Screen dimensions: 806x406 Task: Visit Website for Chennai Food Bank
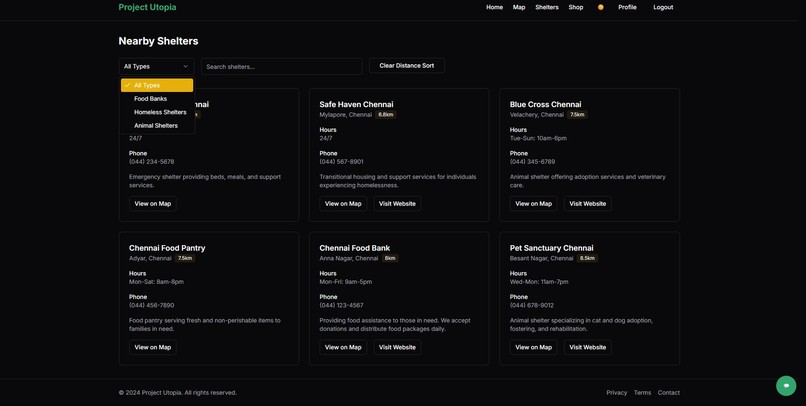pos(397,347)
